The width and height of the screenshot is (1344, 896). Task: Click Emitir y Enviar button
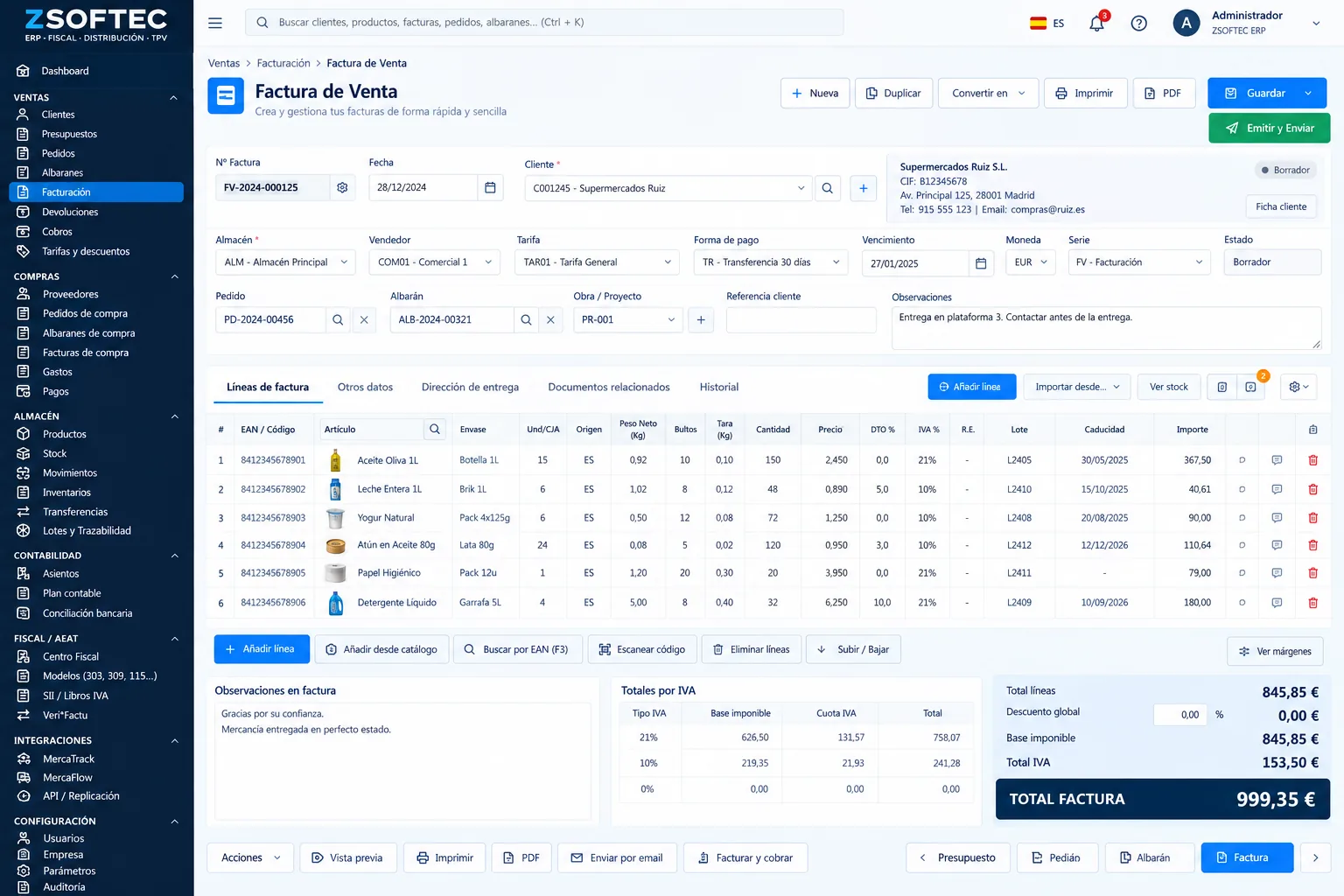pos(1269,128)
